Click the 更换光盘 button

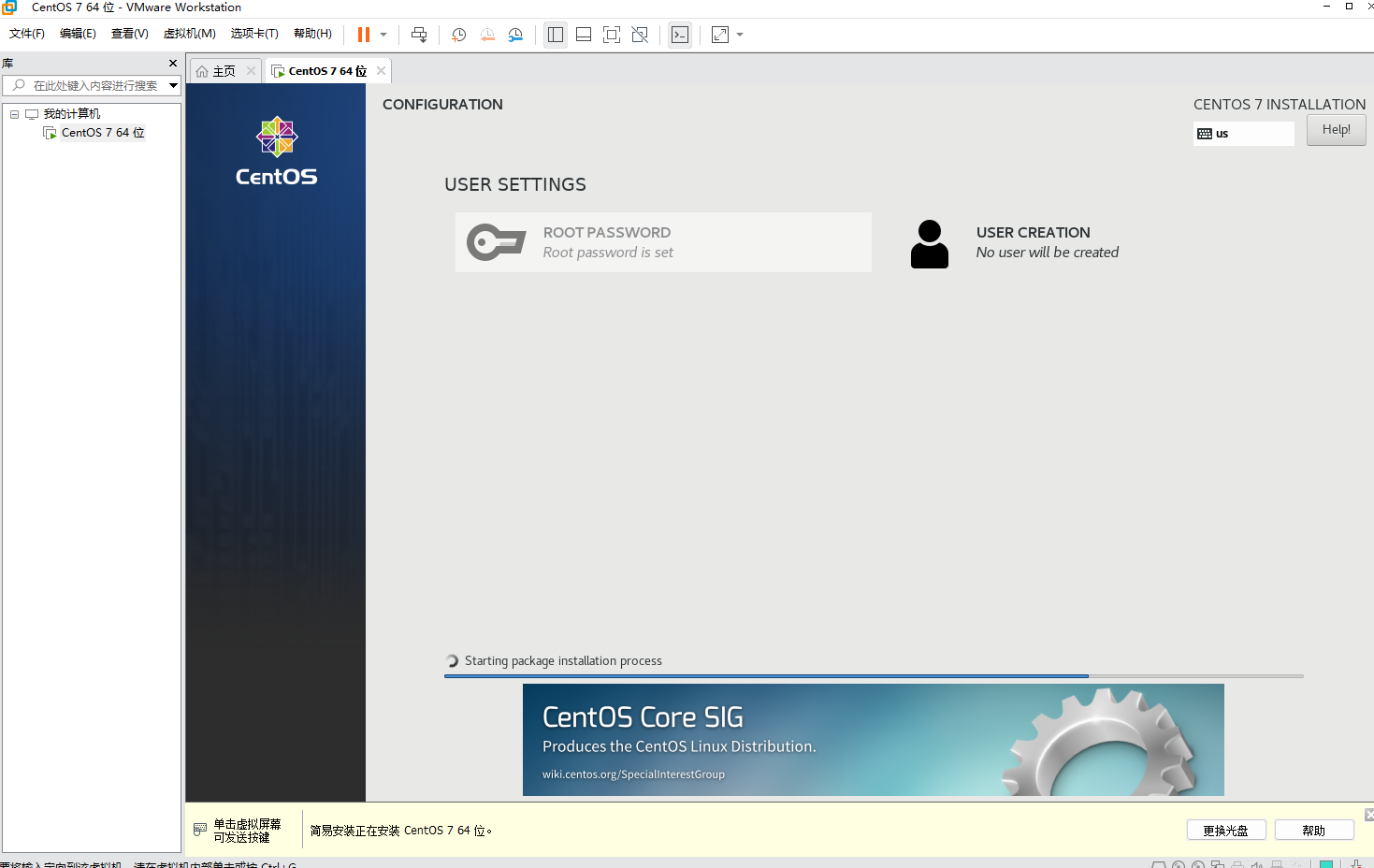click(1226, 831)
